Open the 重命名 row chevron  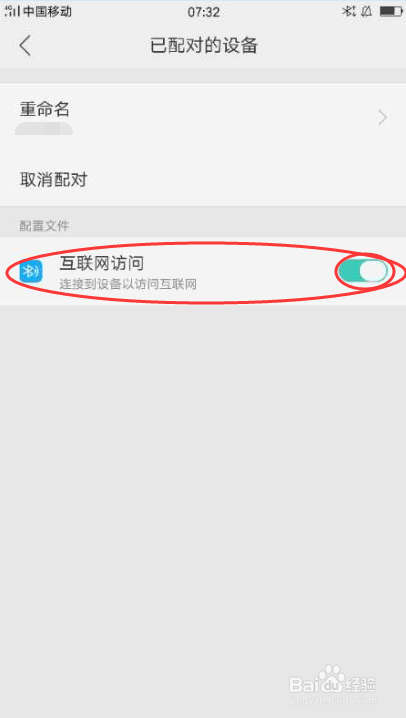[383, 118]
